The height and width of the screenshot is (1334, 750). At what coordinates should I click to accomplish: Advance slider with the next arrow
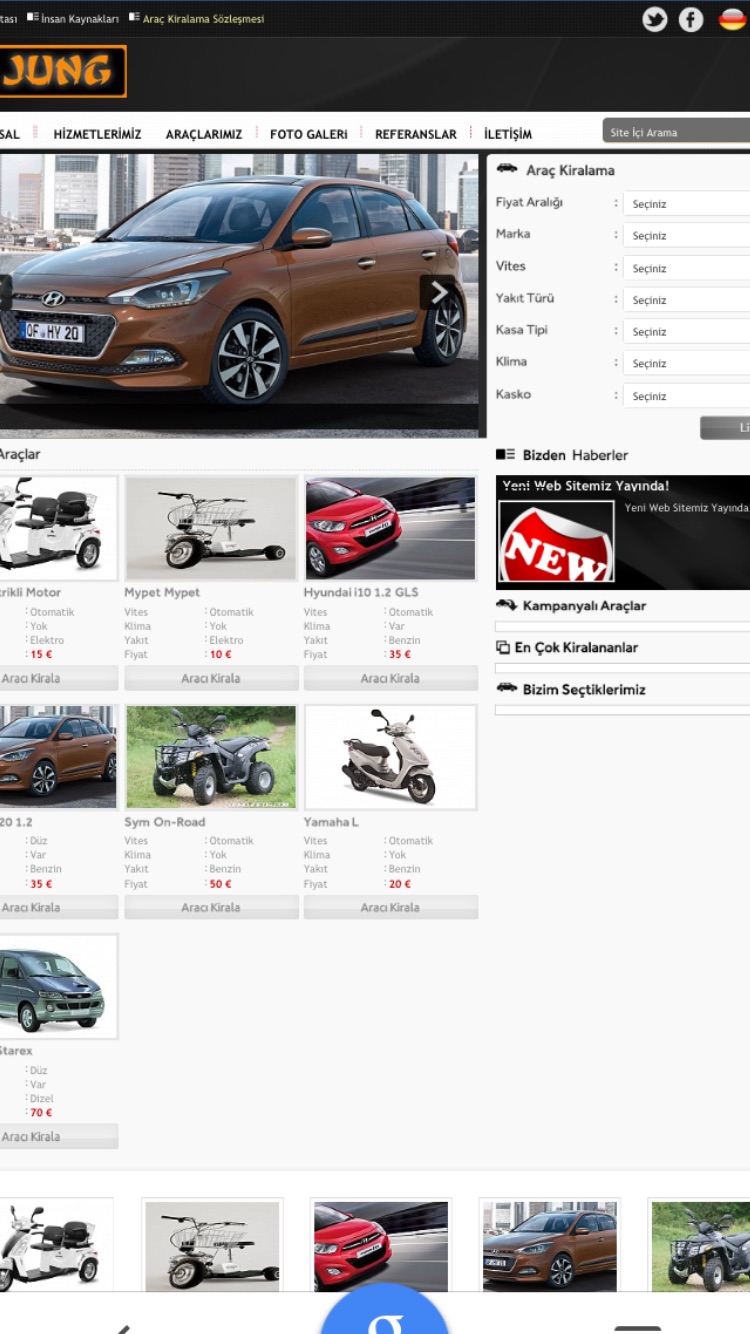tap(438, 292)
